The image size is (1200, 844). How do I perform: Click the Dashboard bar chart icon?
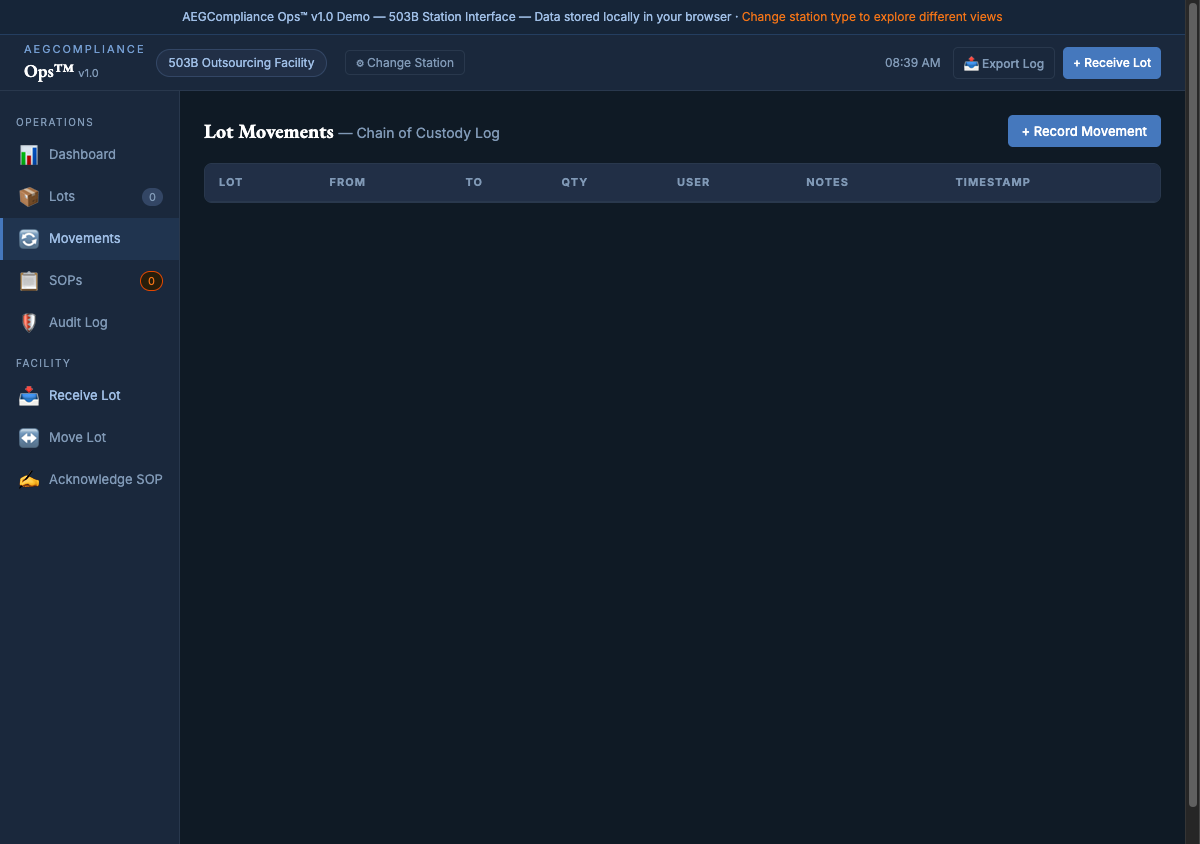coord(29,155)
